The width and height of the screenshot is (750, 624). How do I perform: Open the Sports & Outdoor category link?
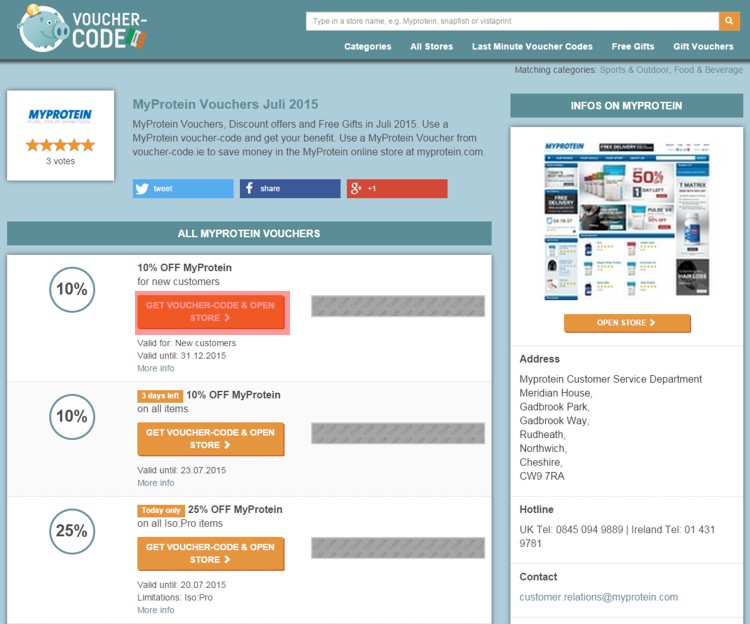pyautogui.click(x=634, y=70)
